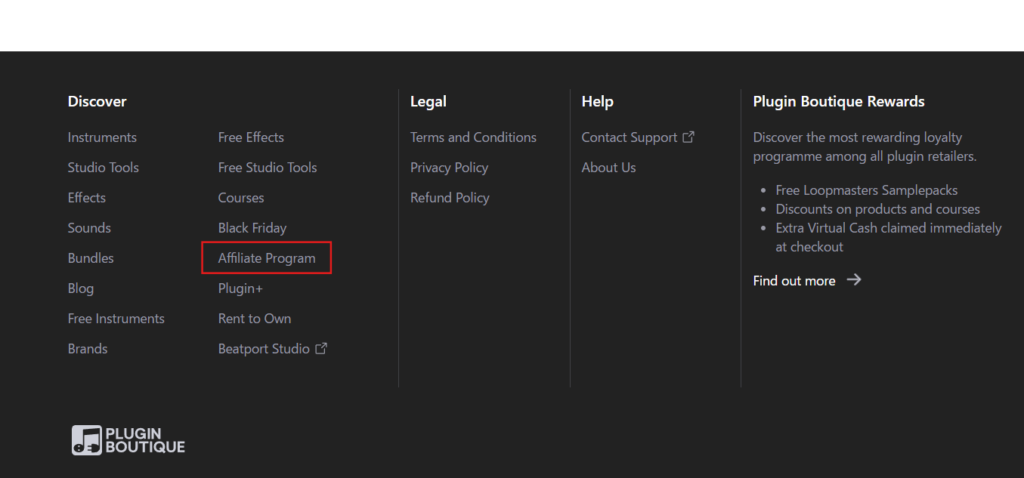Click the Black Friday link
Viewport: 1024px width, 478px height.
tap(252, 228)
